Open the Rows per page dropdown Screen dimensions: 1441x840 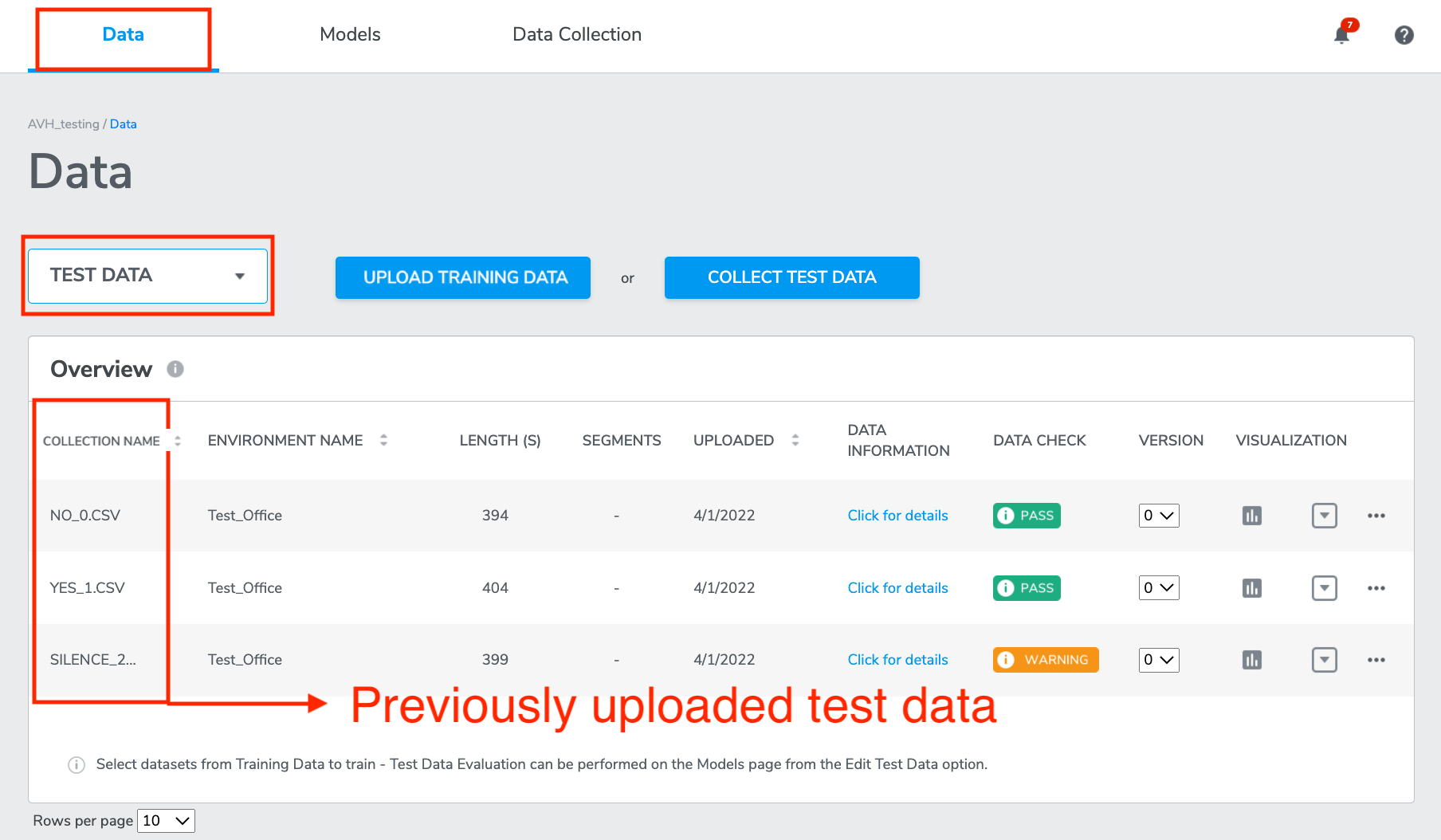(x=166, y=820)
